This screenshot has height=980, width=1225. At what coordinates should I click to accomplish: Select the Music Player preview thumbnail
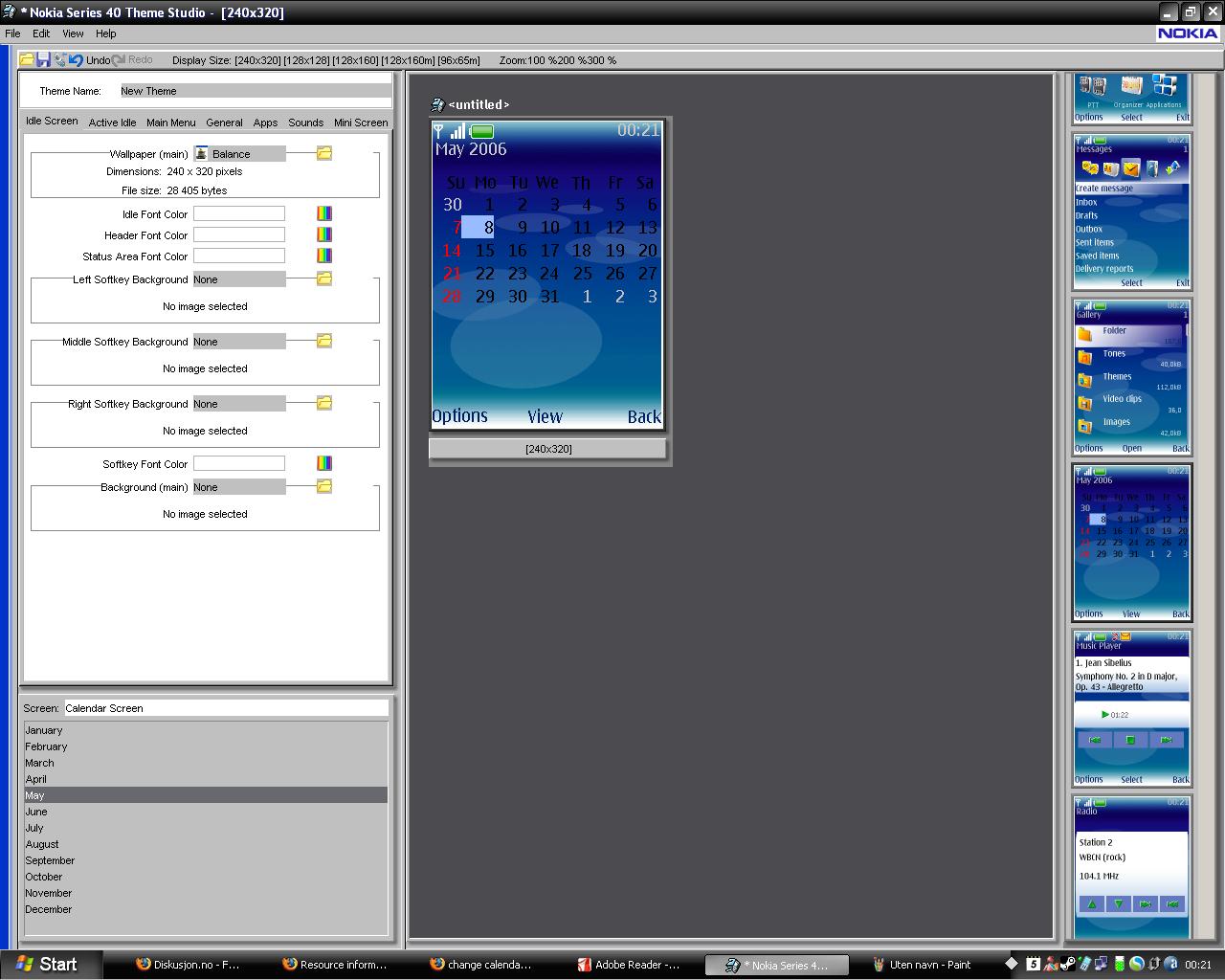(1131, 708)
